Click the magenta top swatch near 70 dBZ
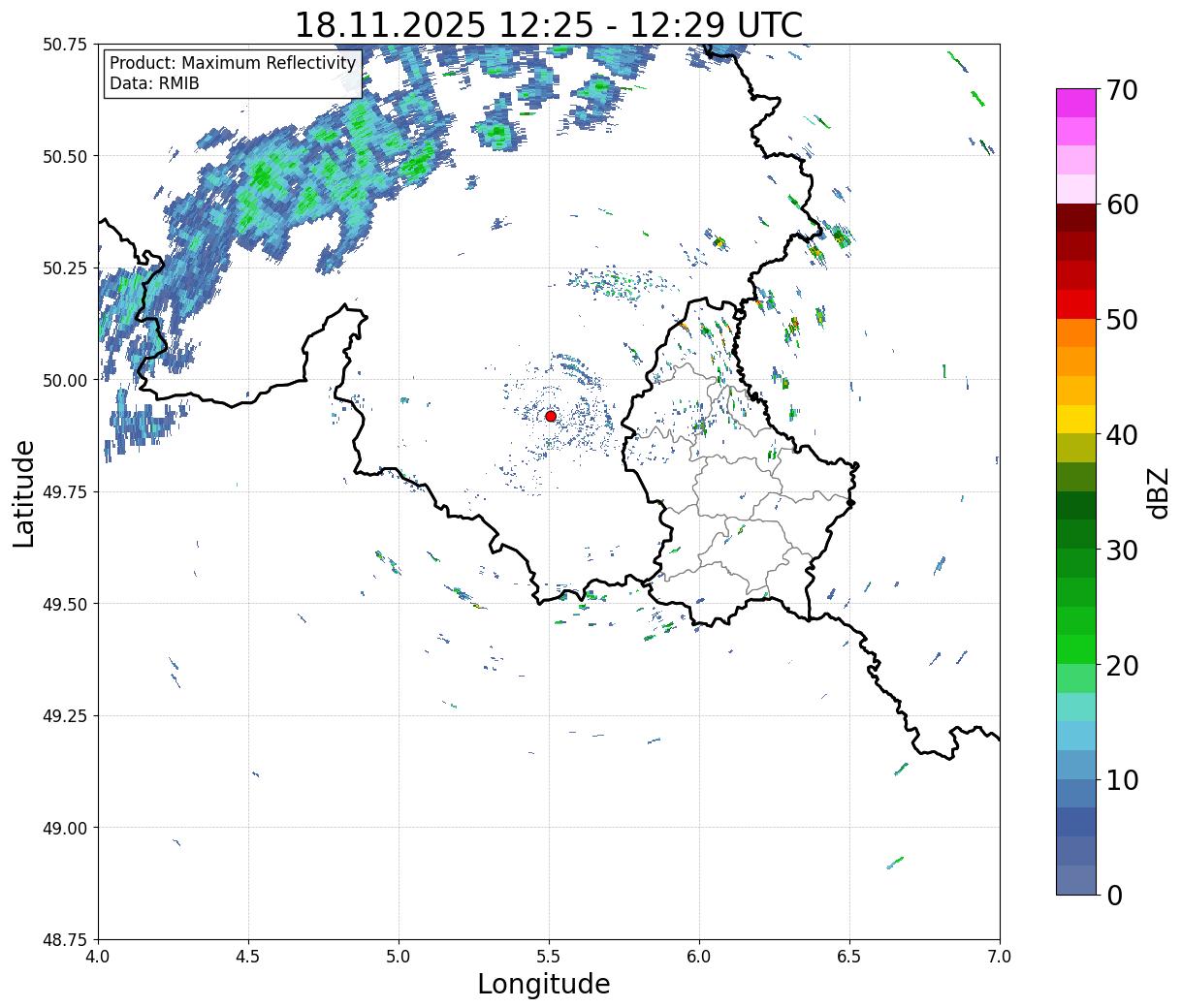Viewport: 1182px width, 1008px height. pyautogui.click(x=1076, y=103)
